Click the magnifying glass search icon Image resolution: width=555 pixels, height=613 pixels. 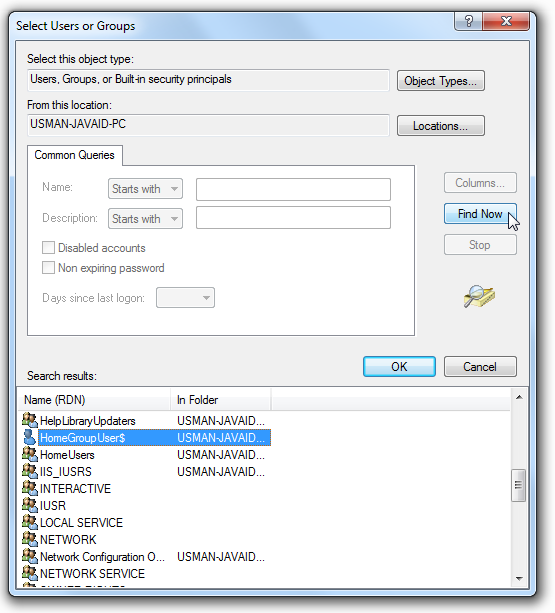click(479, 296)
